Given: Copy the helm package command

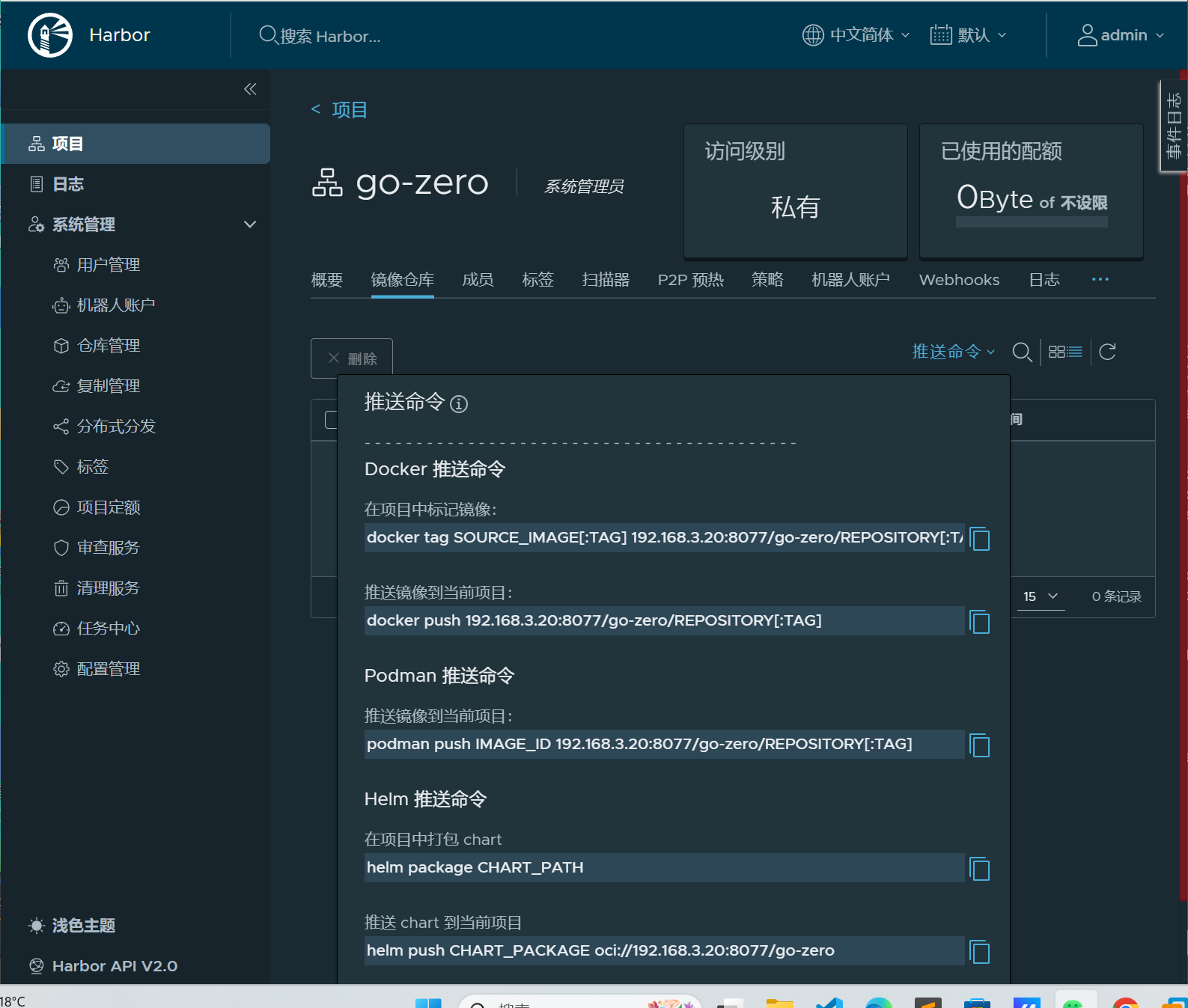Looking at the screenshot, I should 979,869.
